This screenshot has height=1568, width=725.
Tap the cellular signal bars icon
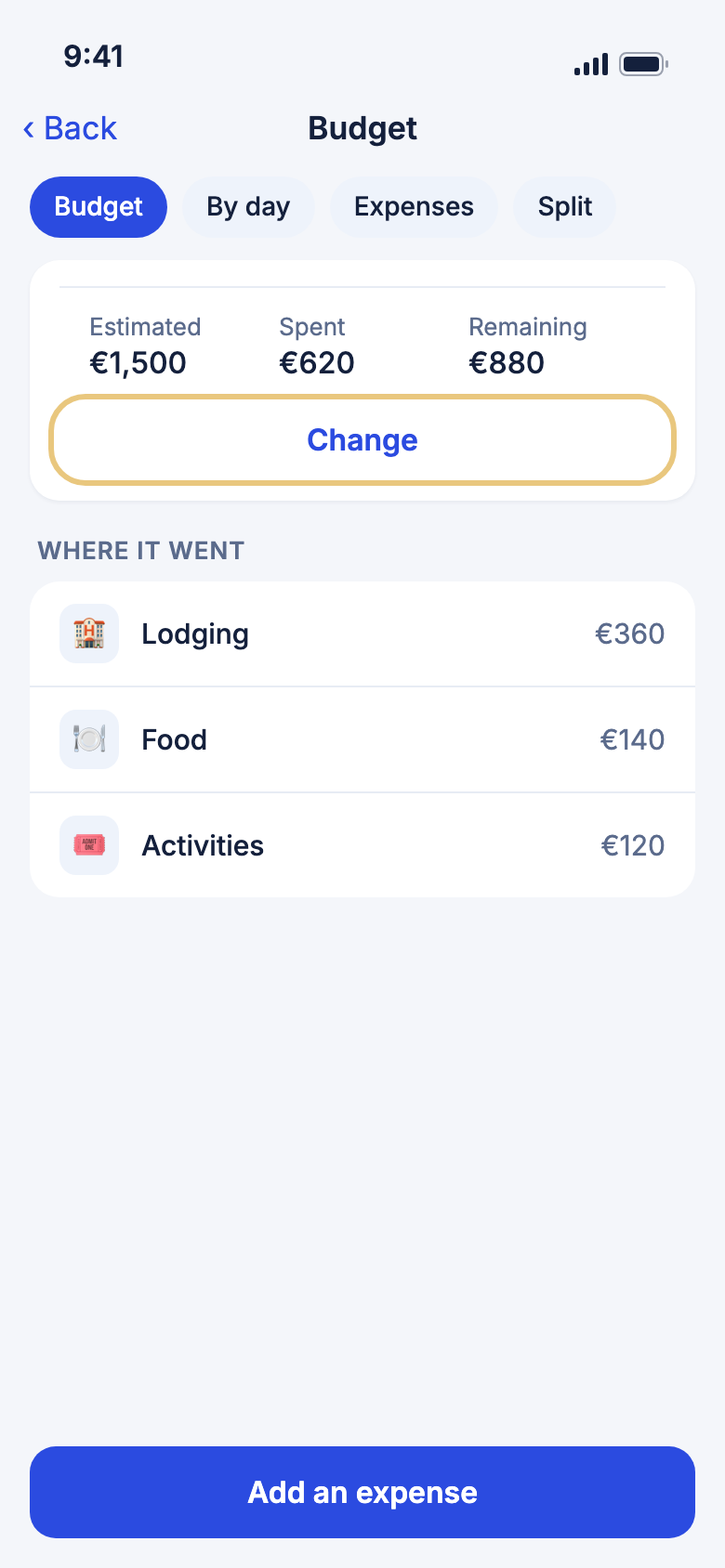[x=591, y=64]
